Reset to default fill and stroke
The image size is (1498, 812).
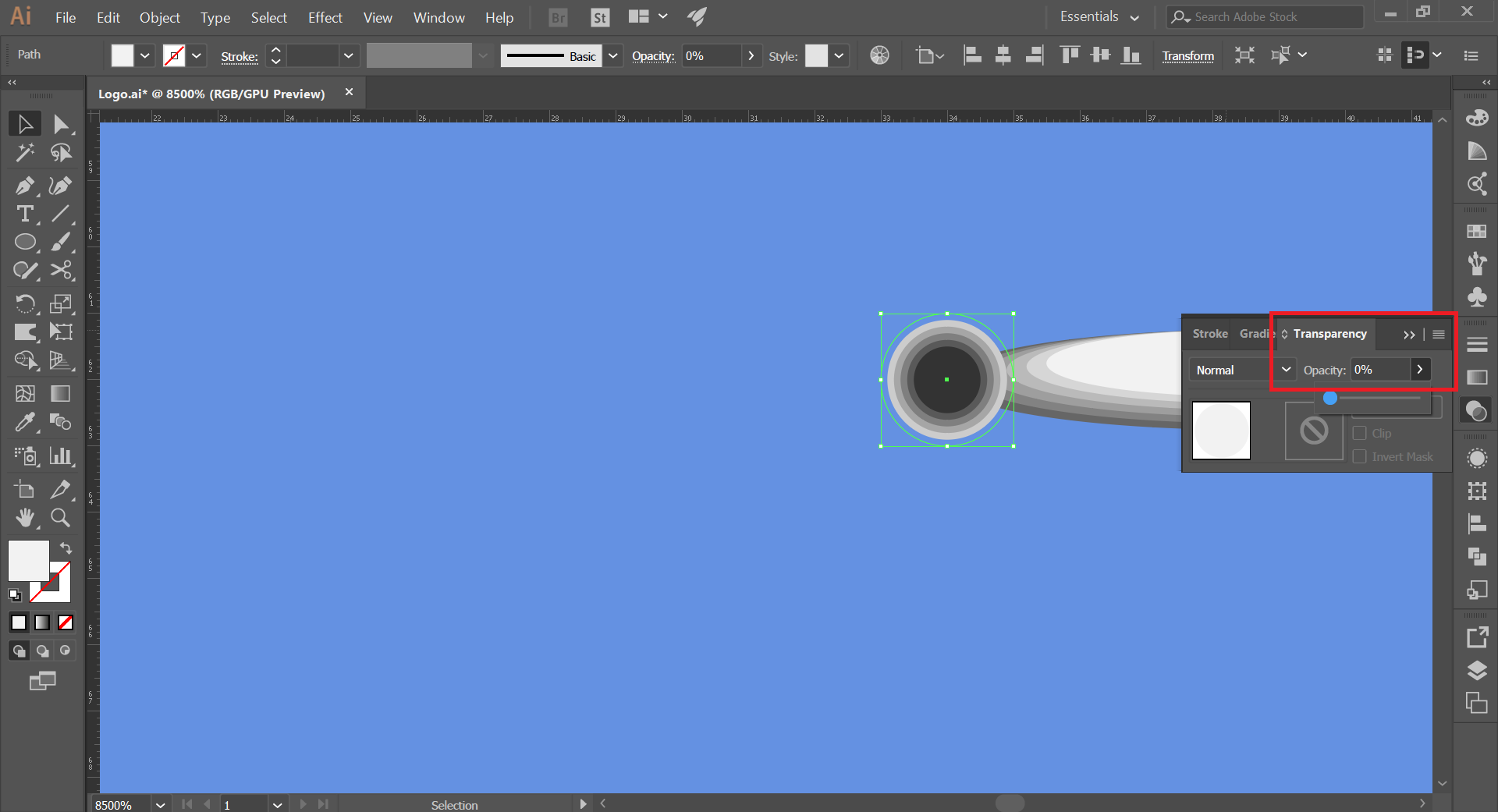point(15,595)
